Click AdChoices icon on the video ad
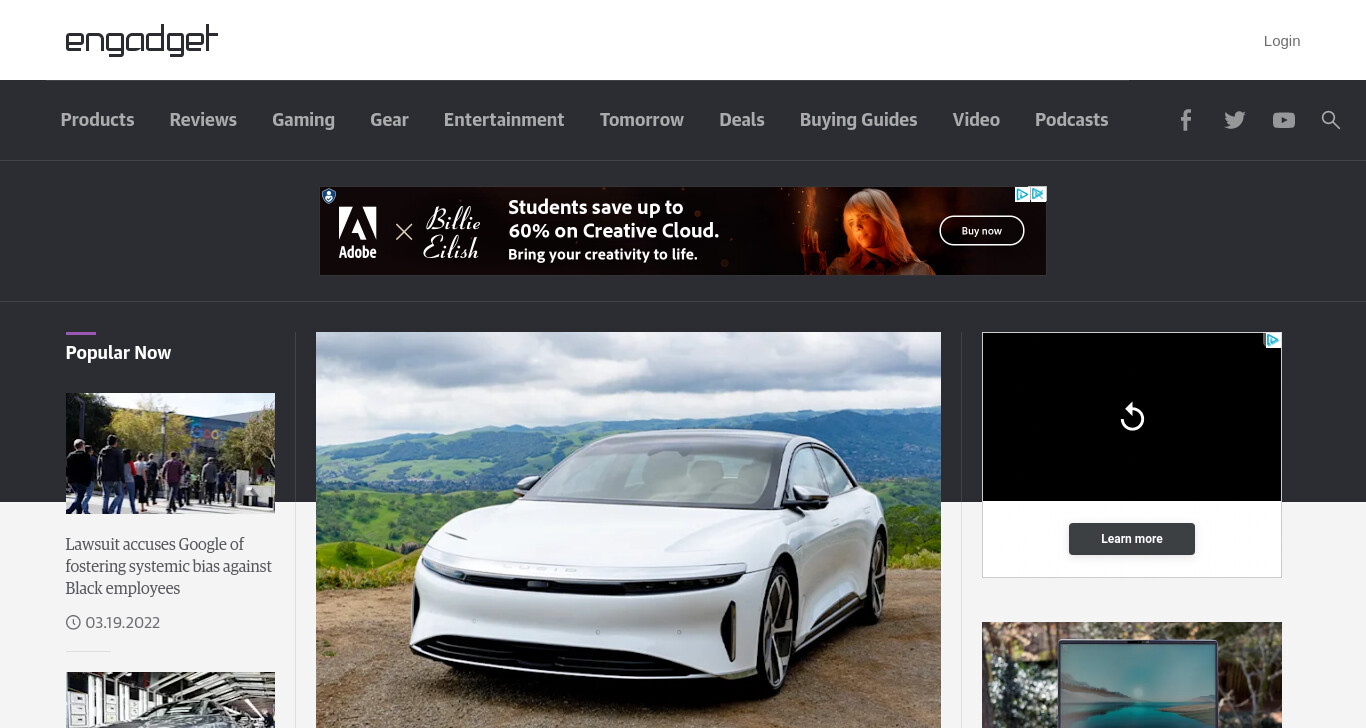The width and height of the screenshot is (1366, 728). (1273, 340)
